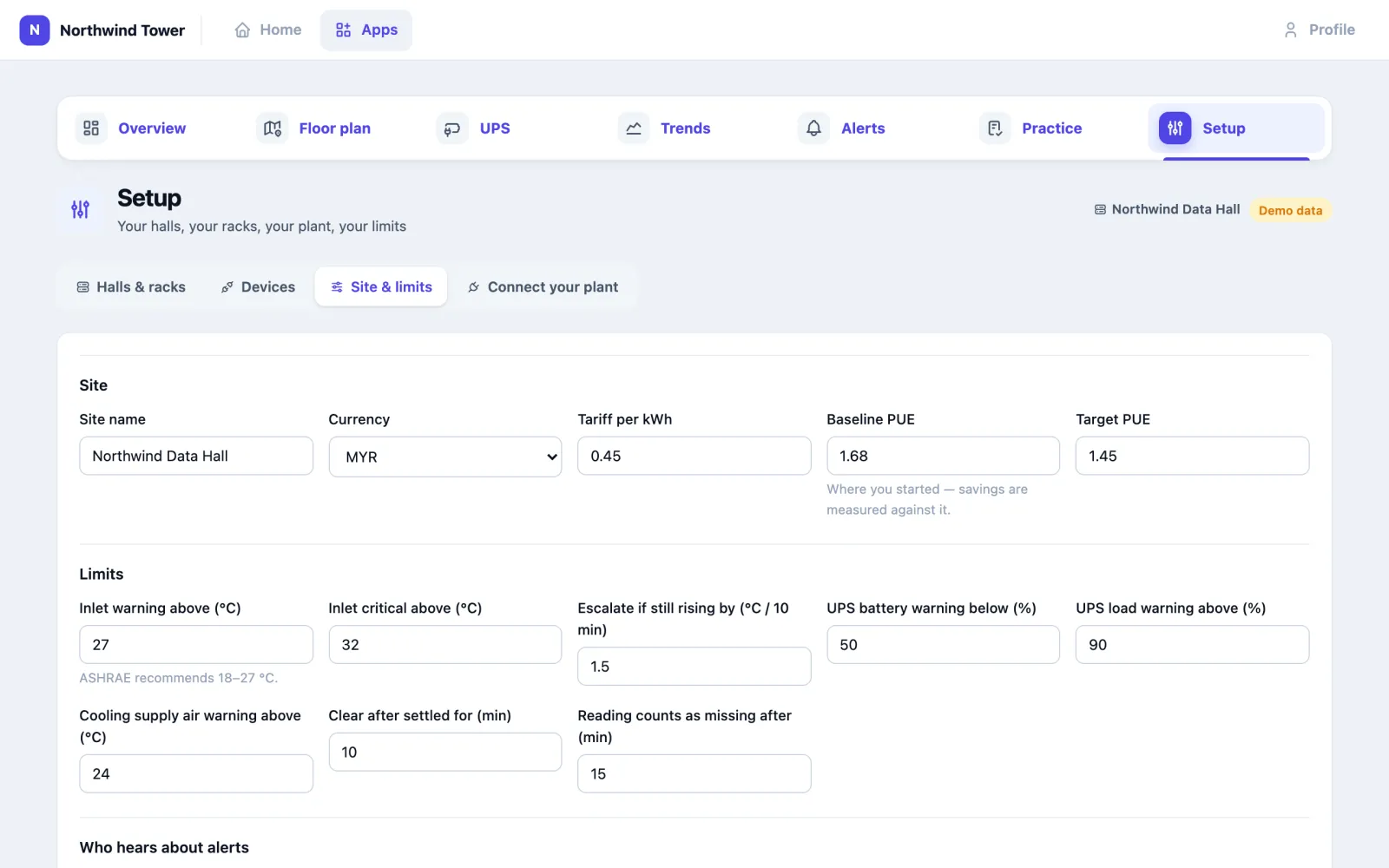Screen dimensions: 1389x868
Task: Select the Setup tab label
Action: pos(1224,128)
